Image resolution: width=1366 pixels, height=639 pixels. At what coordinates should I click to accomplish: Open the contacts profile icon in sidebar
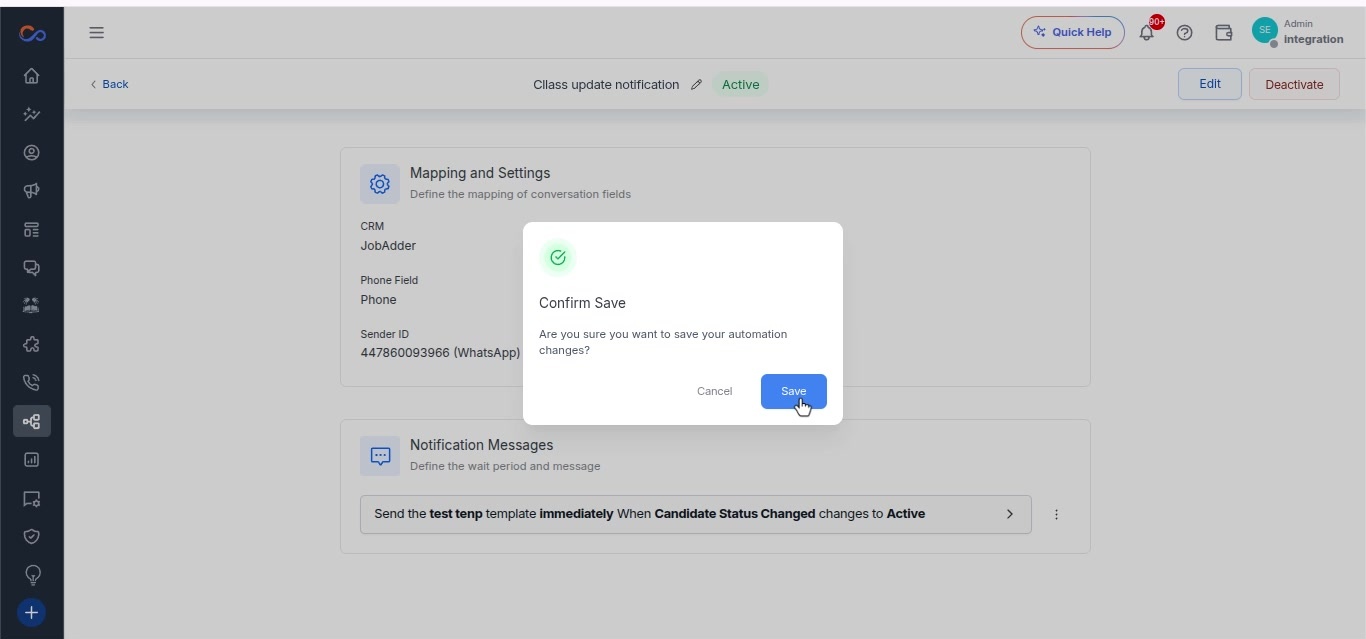tap(32, 153)
